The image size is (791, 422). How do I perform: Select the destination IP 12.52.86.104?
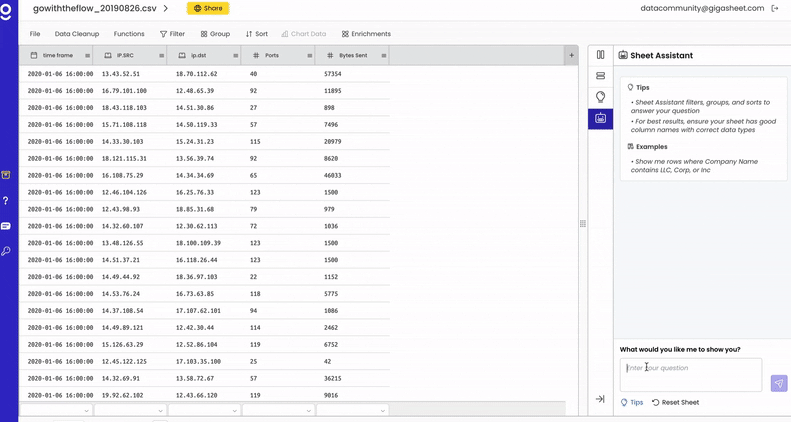pyautogui.click(x=196, y=344)
